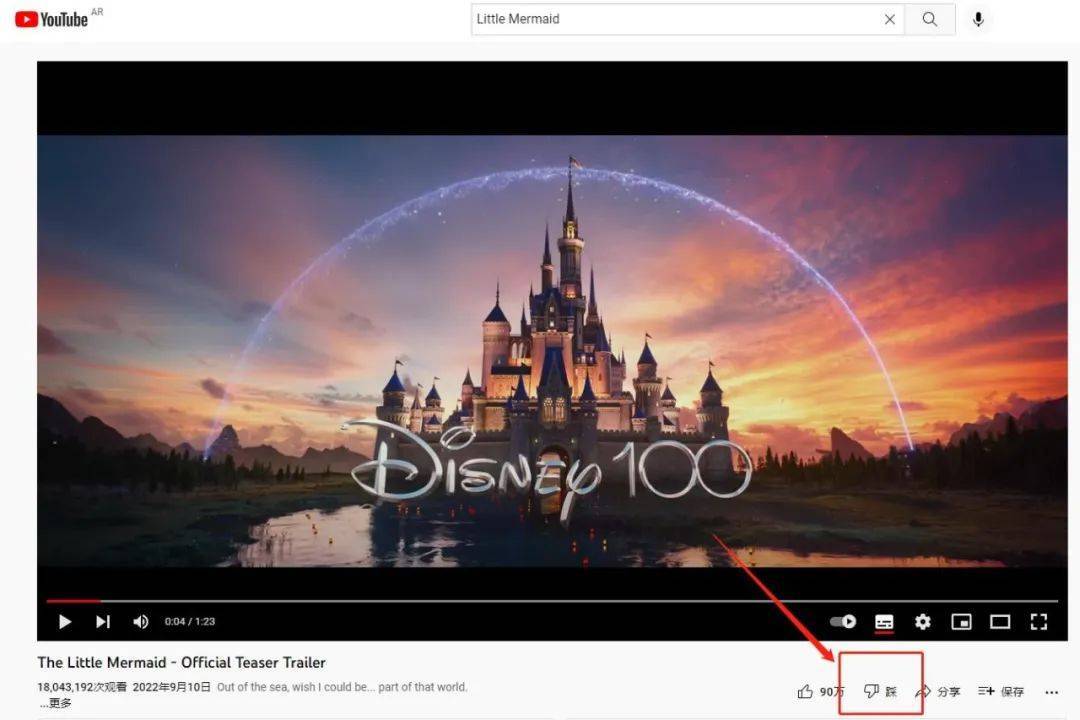Toggle the autoplay switch

[x=842, y=621]
